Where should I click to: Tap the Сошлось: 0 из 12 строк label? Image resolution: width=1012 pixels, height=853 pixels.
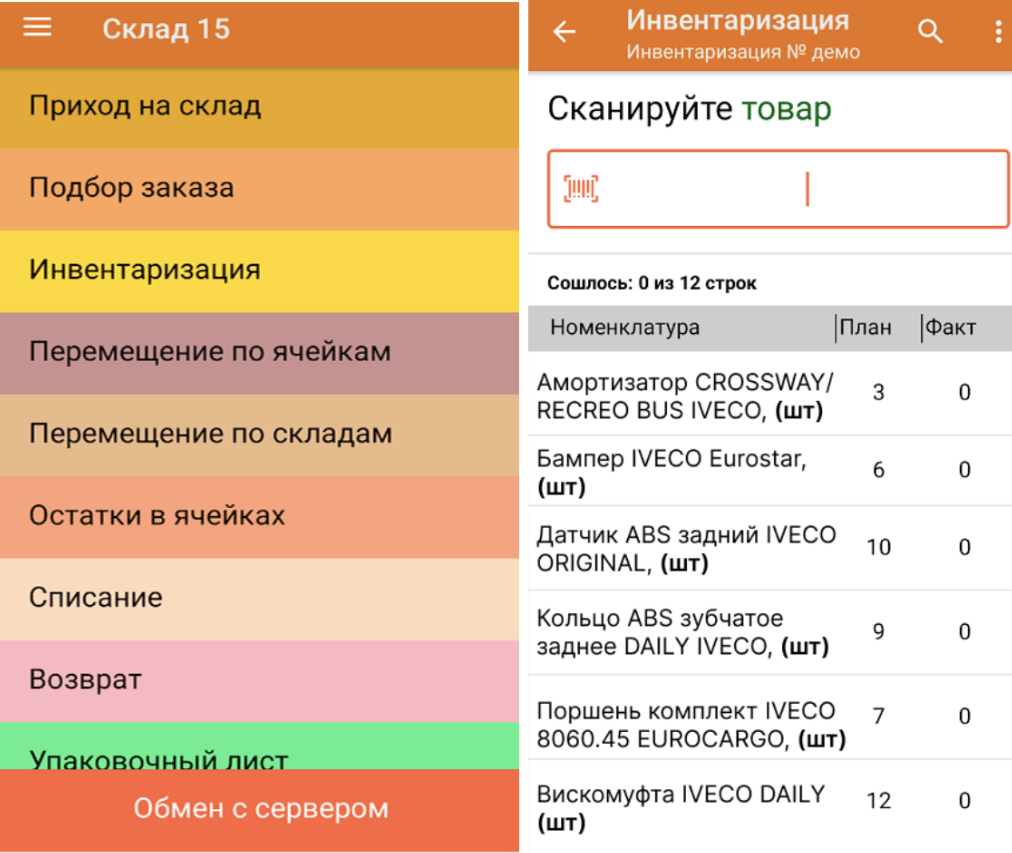[x=651, y=283]
